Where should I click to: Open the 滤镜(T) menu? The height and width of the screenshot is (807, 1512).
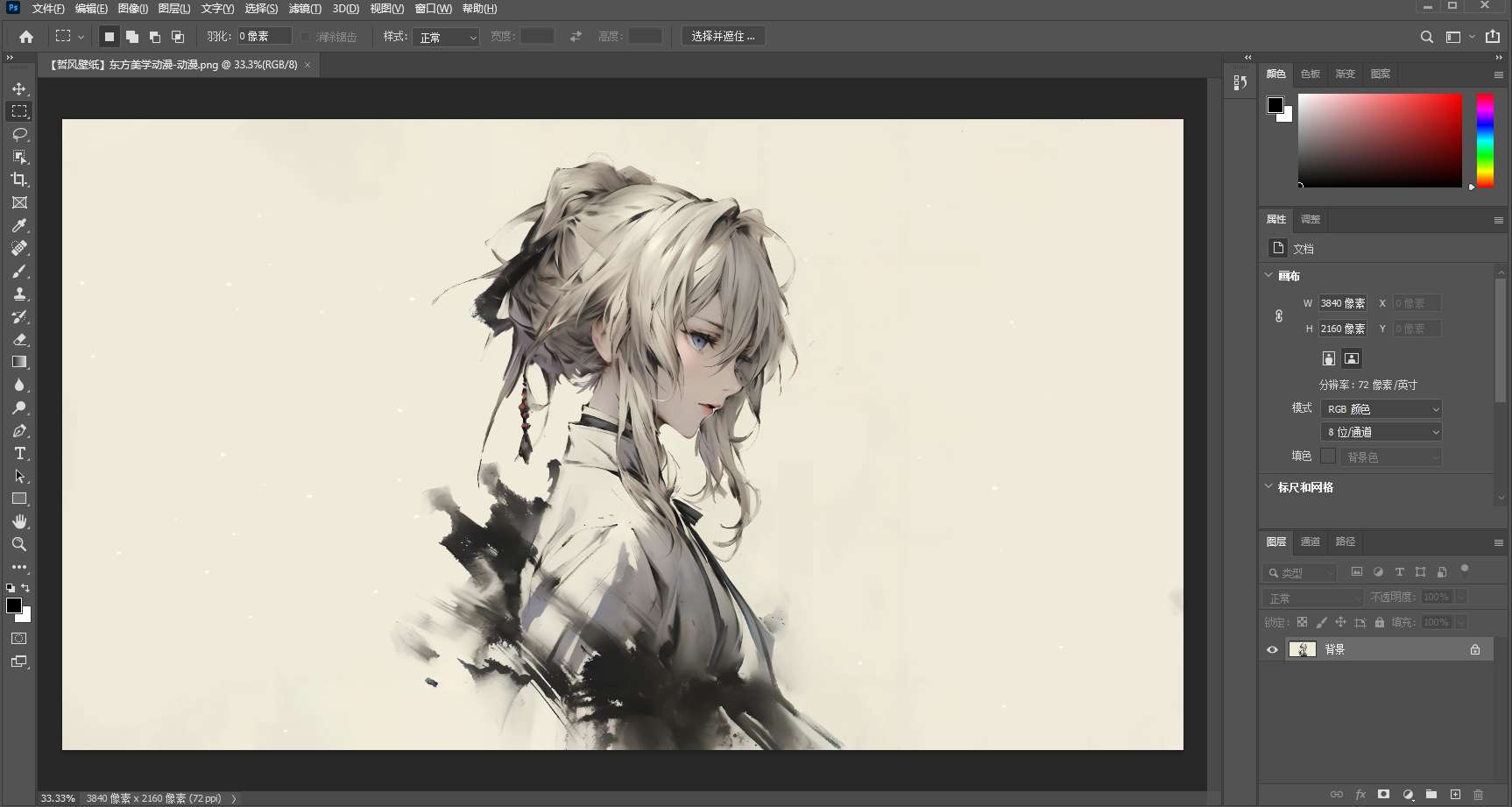tap(305, 9)
